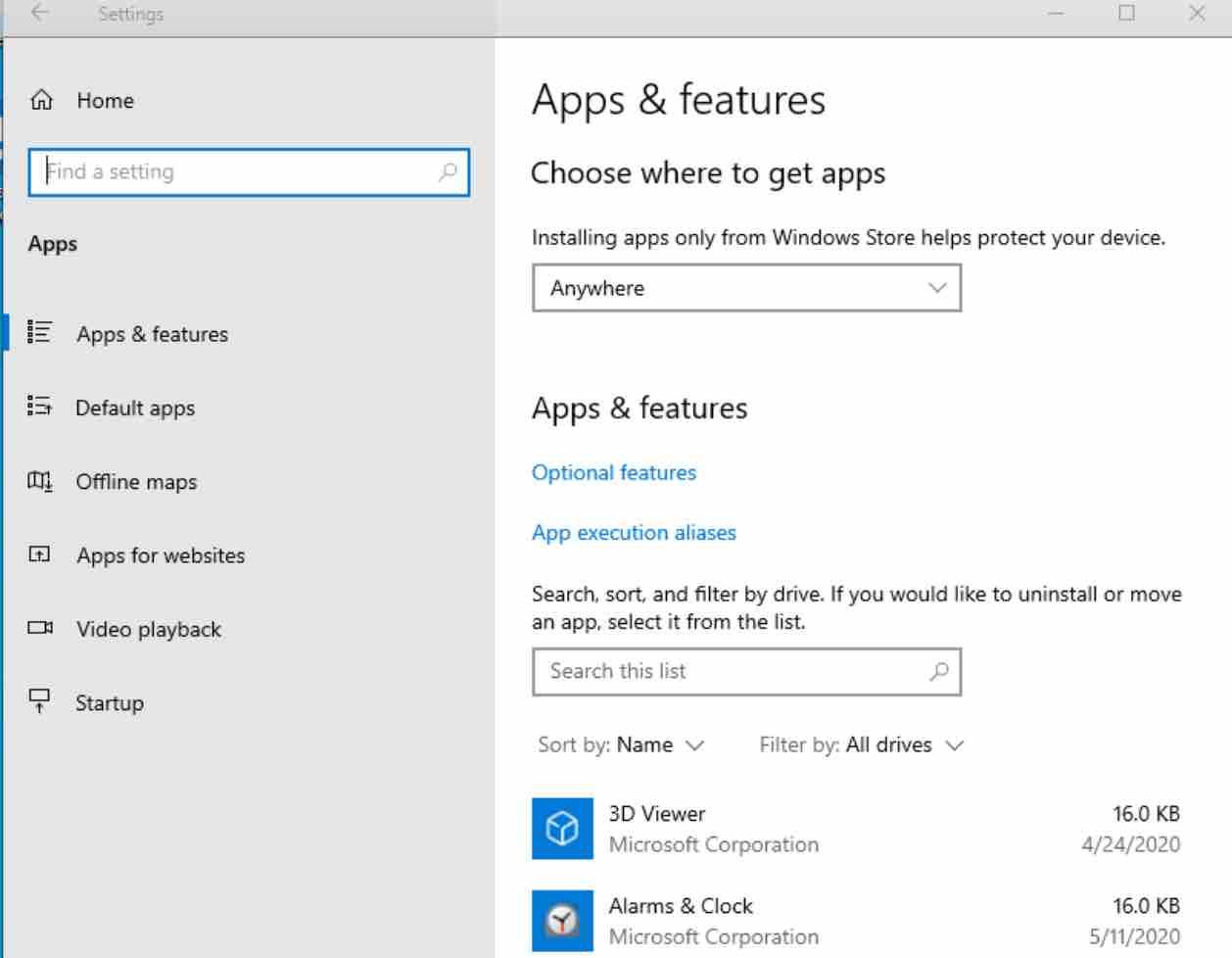Viewport: 1232px width, 958px height.
Task: Open the Anywhere app source dropdown
Action: pyautogui.click(x=747, y=288)
